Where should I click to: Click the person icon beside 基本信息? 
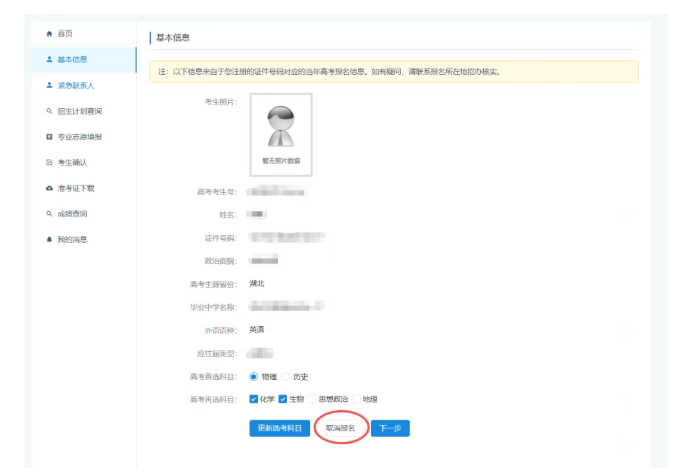[x=49, y=60]
